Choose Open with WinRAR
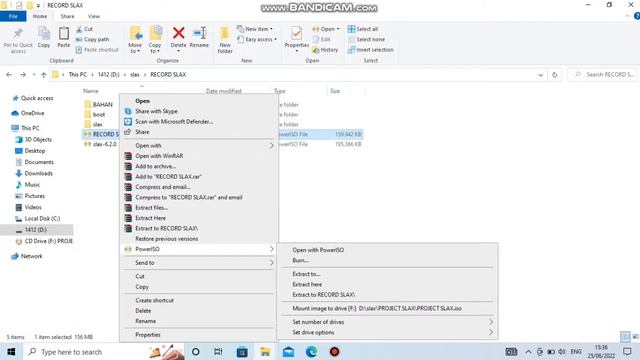Image resolution: width=640 pixels, height=360 pixels. [x=198, y=156]
